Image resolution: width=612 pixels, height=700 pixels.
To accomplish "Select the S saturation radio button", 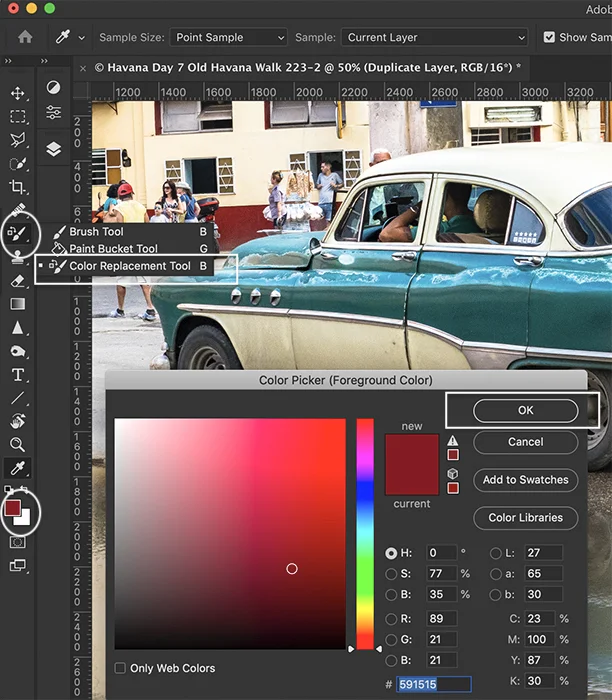I will [x=392, y=573].
